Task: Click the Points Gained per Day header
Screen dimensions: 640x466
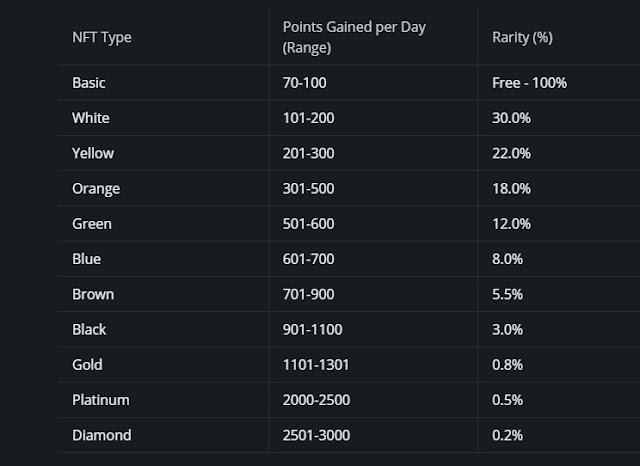Action: pos(354,37)
